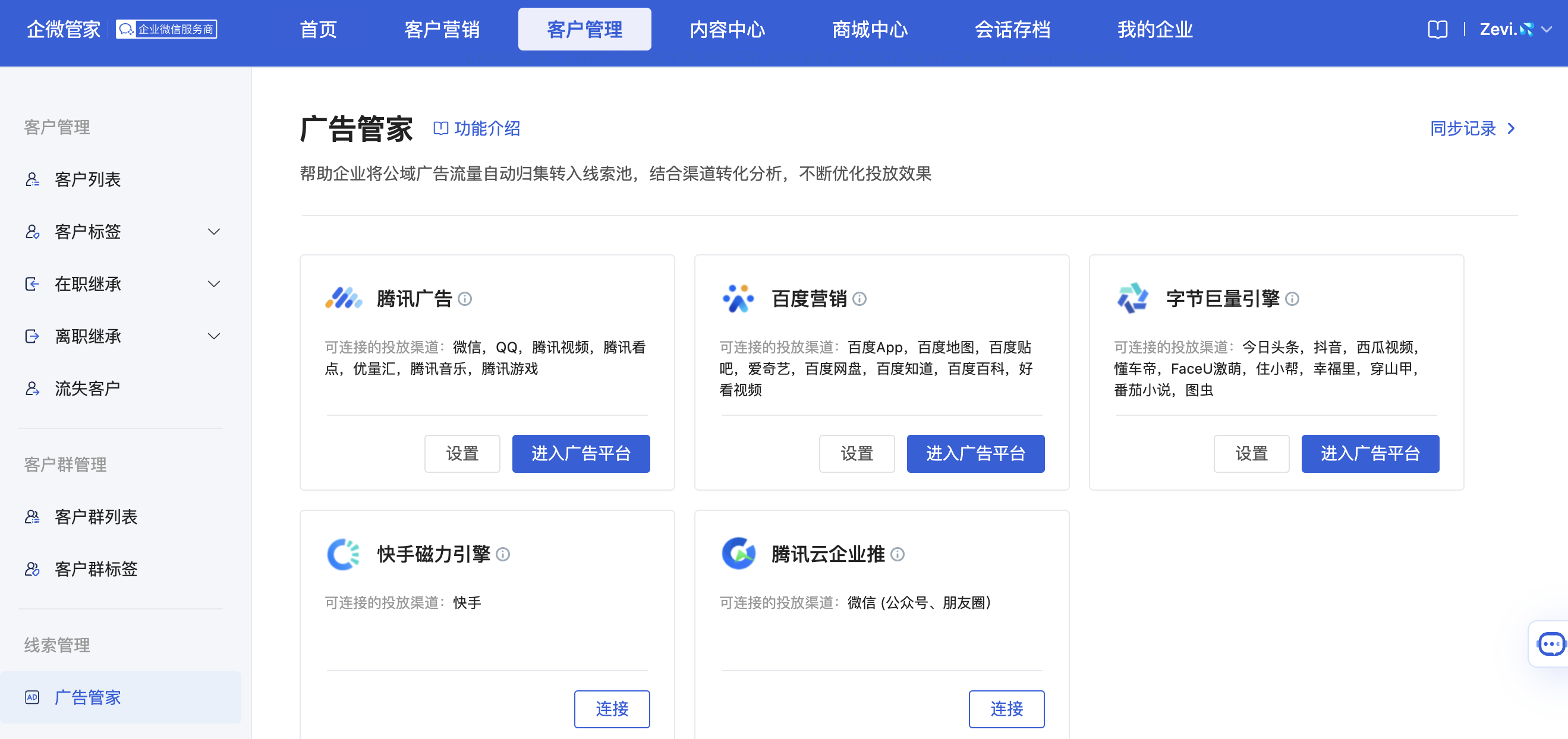Select 广告管家 in sidebar
This screenshot has height=739, width=1568.
tap(122, 697)
